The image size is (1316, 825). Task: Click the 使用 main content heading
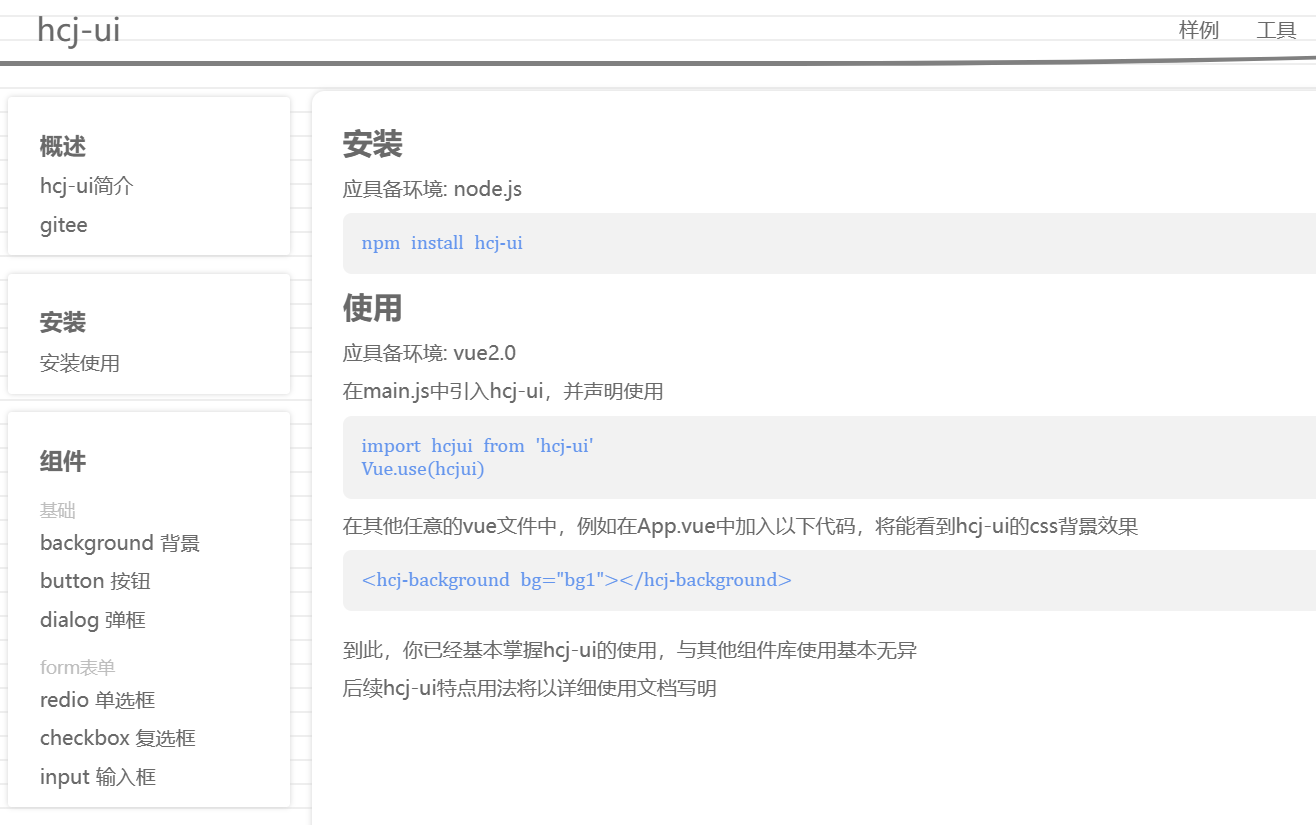(373, 307)
